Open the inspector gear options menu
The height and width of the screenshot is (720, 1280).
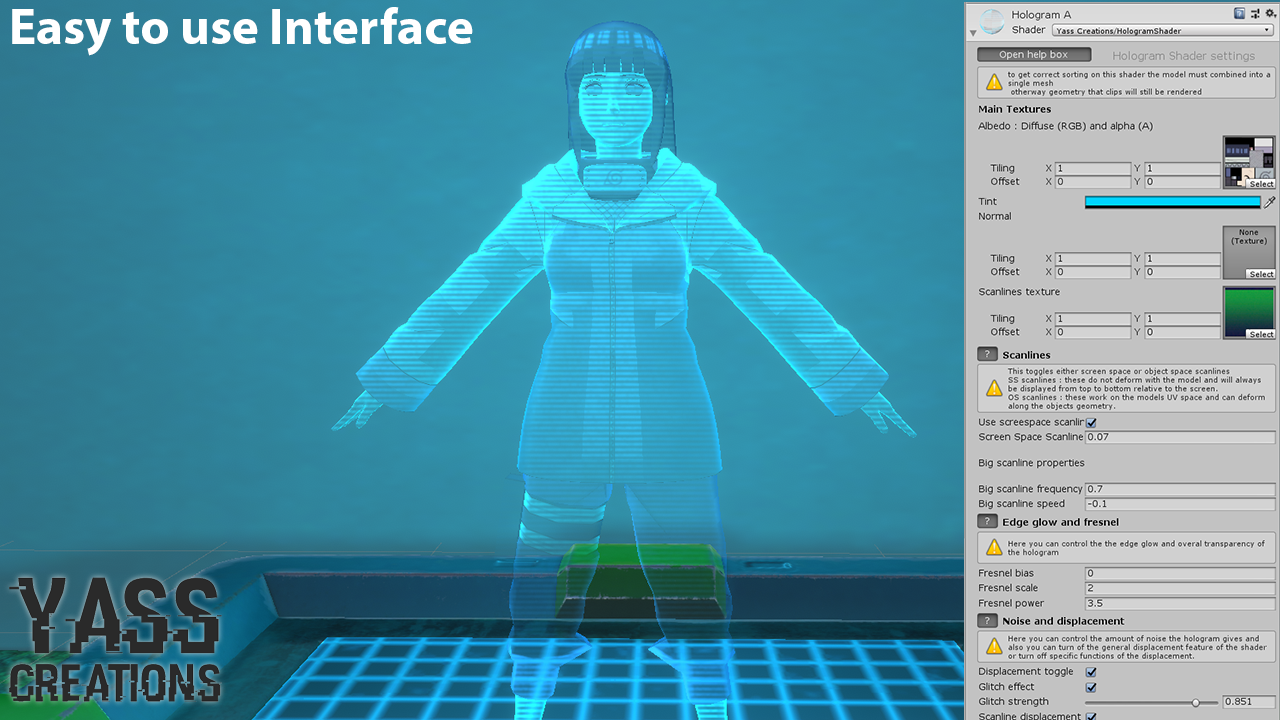[1270, 12]
